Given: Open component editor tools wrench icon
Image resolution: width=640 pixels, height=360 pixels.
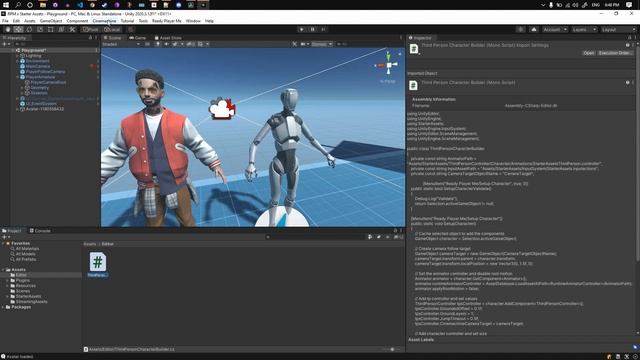Looking at the screenshot, I should coord(295,44).
